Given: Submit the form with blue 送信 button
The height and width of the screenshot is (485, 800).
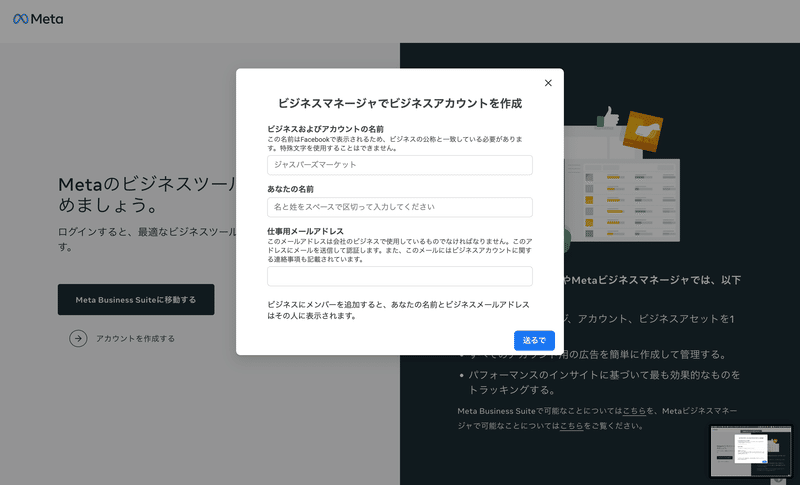Looking at the screenshot, I should [534, 340].
